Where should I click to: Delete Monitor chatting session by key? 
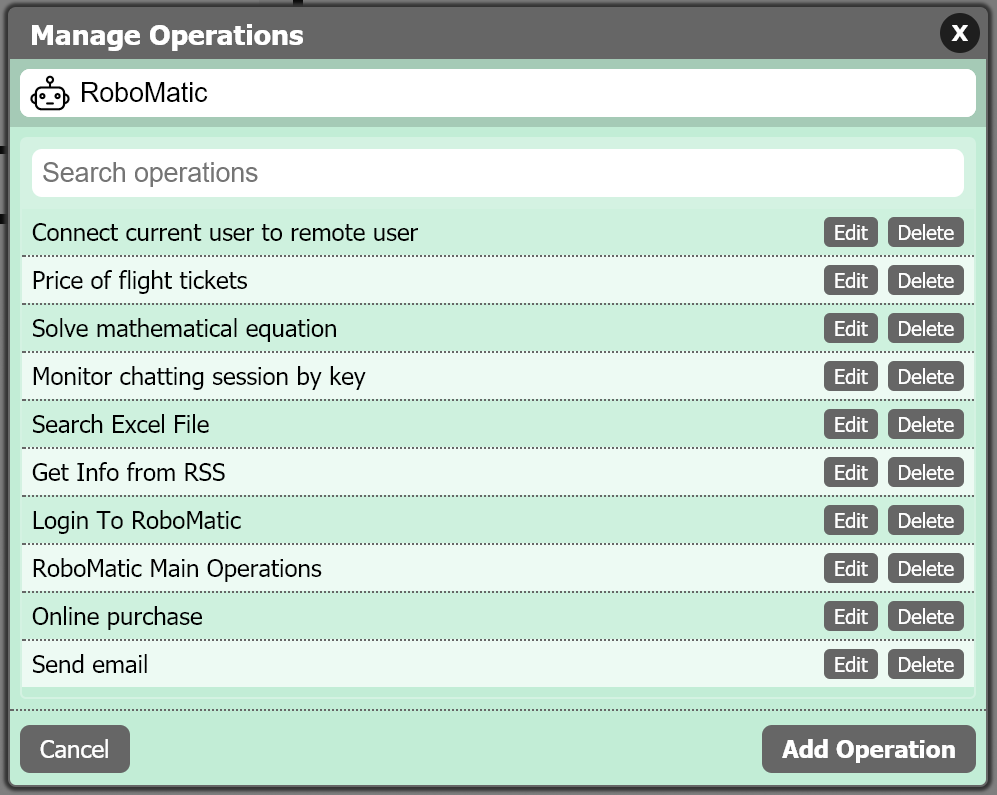click(x=925, y=377)
